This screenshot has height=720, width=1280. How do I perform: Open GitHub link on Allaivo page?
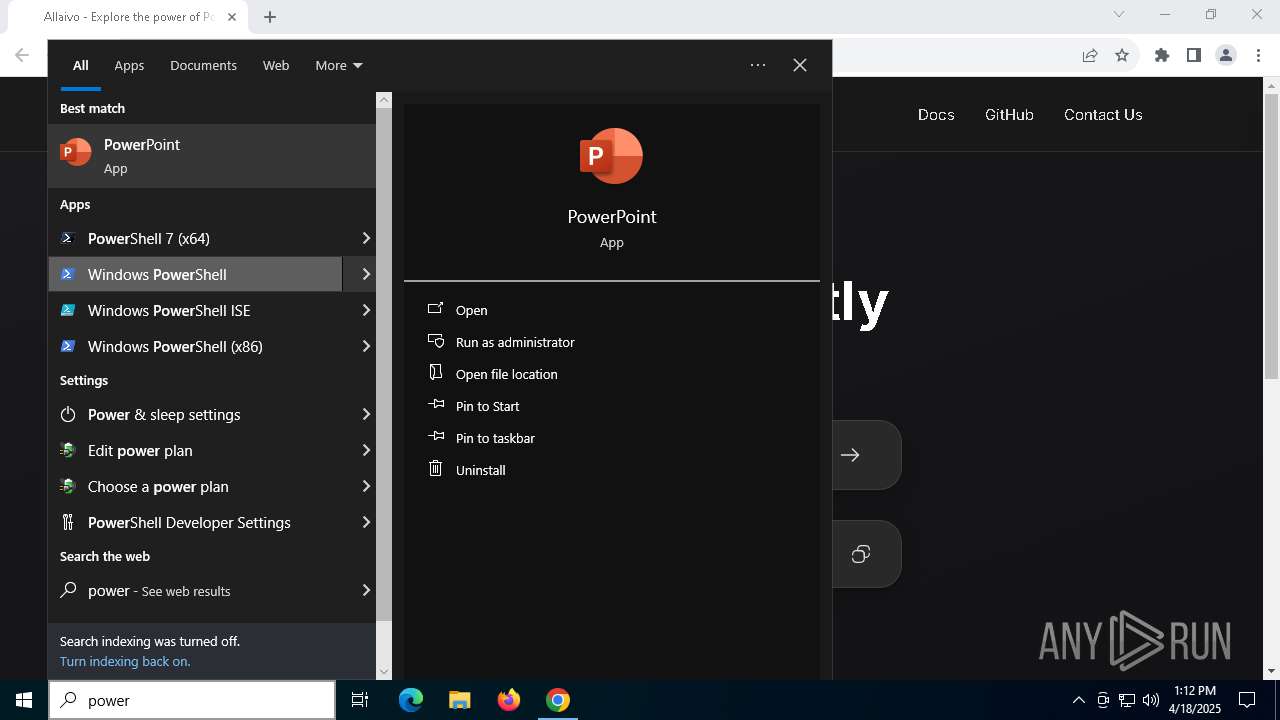[1009, 114]
